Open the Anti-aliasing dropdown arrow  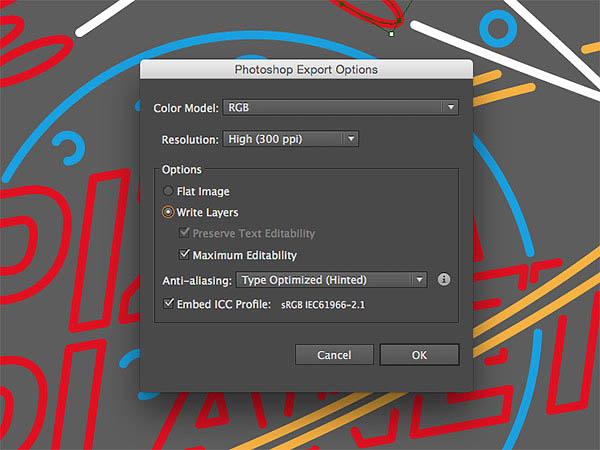click(419, 280)
